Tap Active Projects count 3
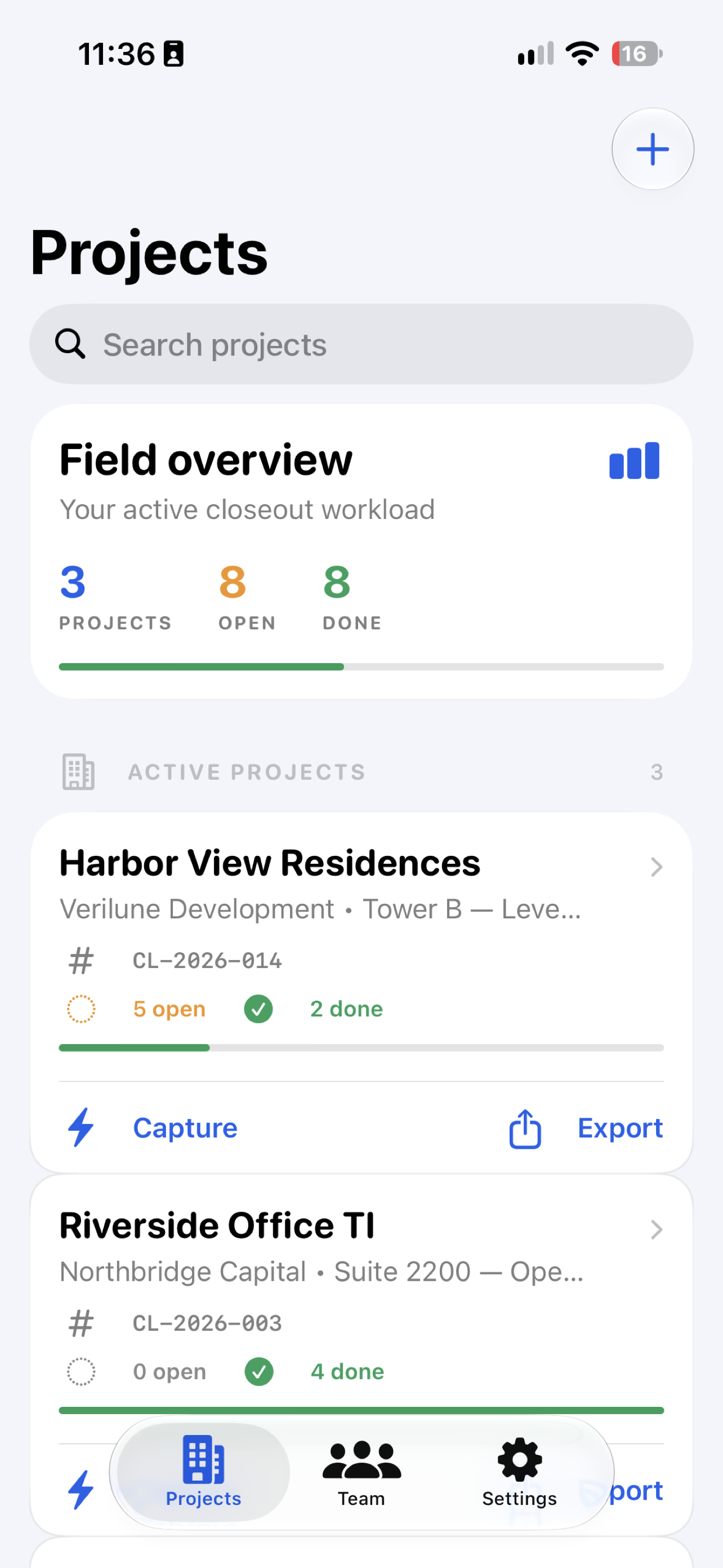The height and width of the screenshot is (1568, 723). (x=656, y=772)
